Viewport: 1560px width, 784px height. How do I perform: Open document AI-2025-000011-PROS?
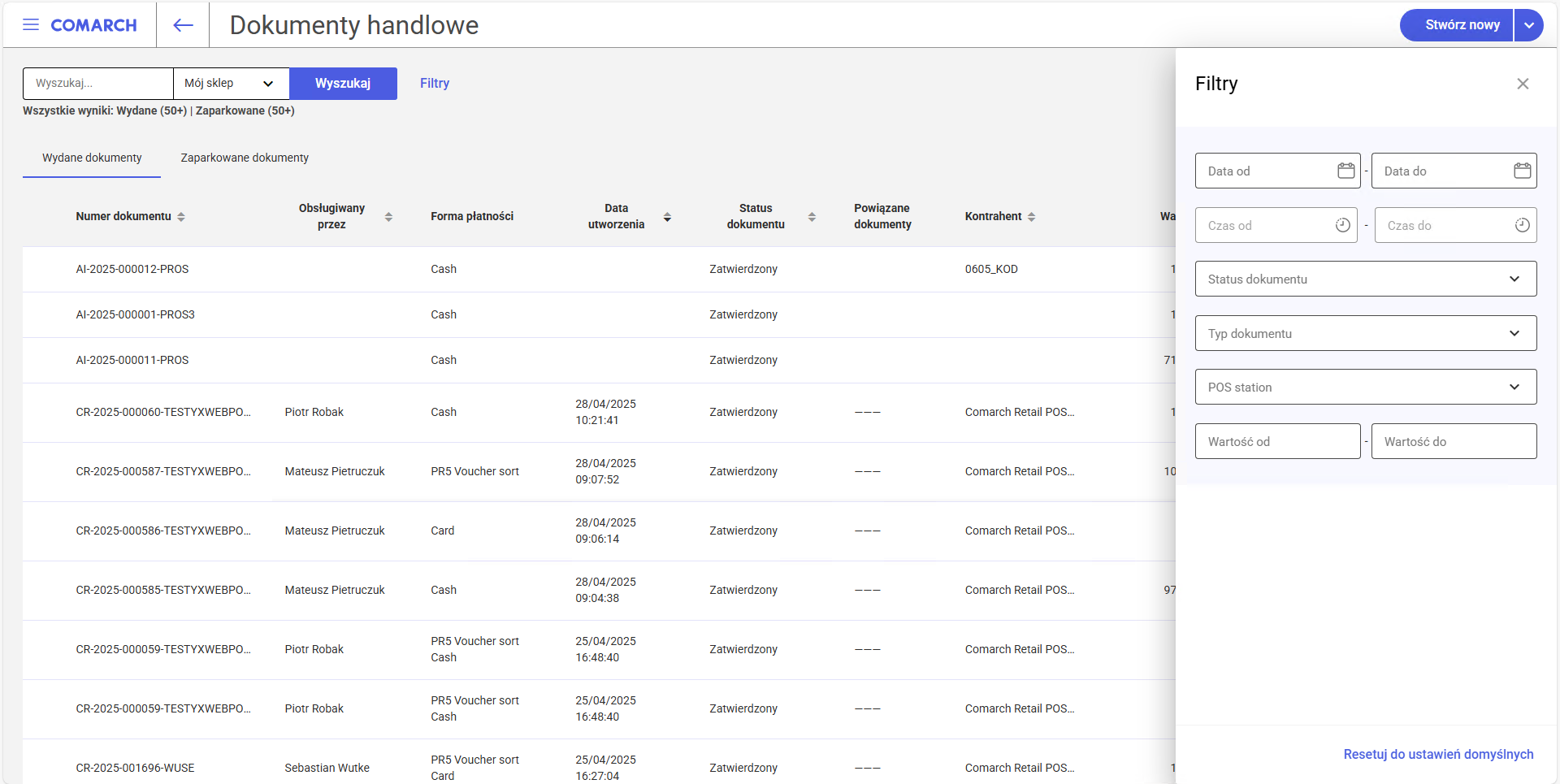tap(132, 360)
